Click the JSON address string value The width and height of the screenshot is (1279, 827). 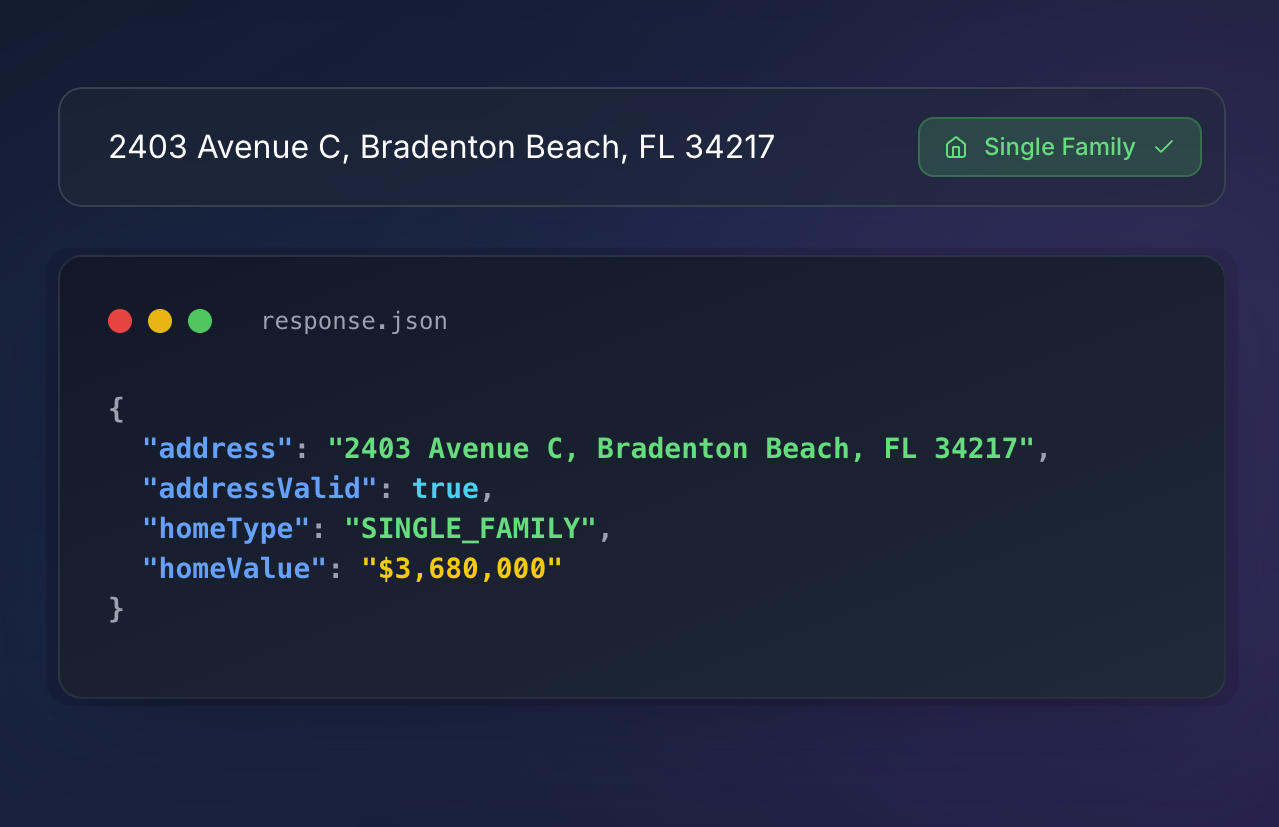pos(681,448)
